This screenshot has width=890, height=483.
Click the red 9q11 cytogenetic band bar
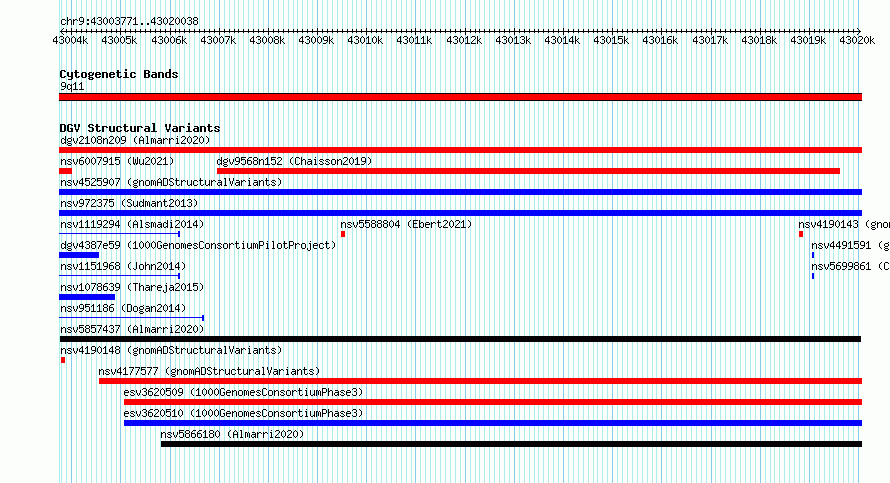(x=460, y=97)
